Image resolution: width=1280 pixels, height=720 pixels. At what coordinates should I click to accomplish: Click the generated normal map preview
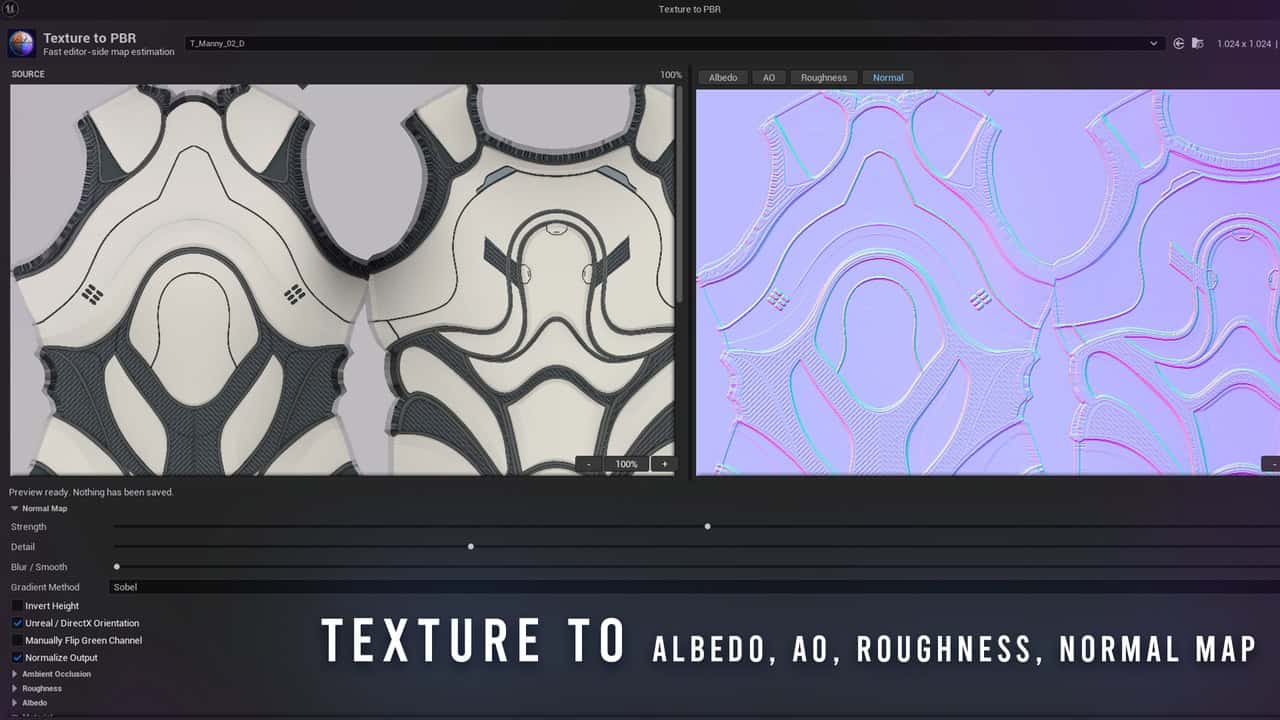point(988,282)
